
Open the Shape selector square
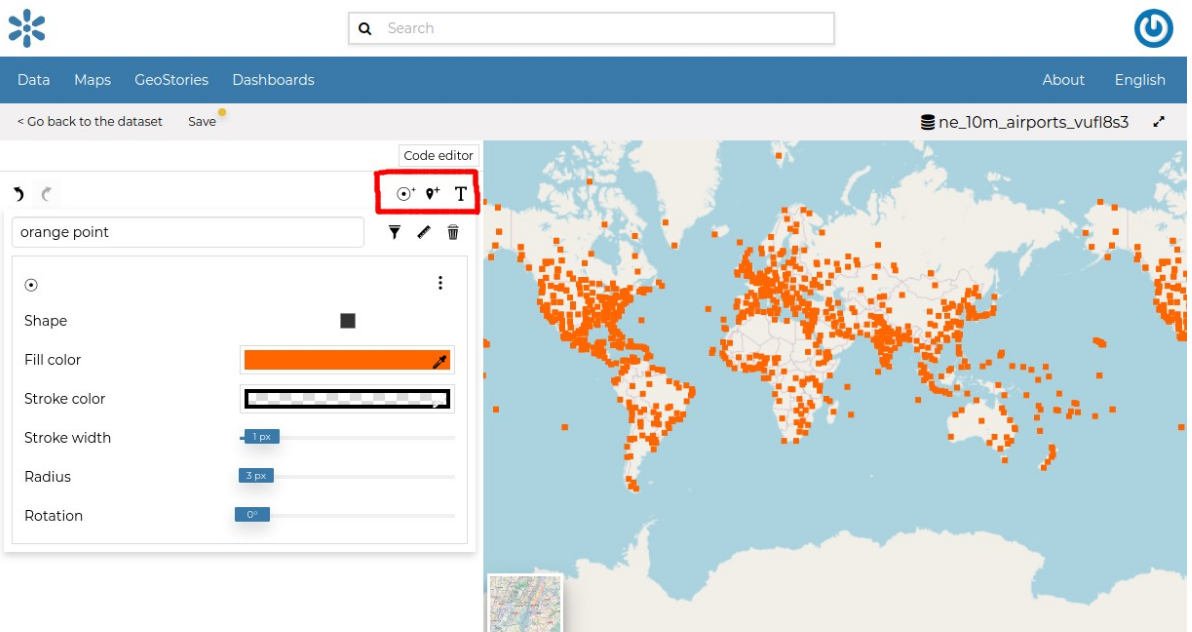348,321
